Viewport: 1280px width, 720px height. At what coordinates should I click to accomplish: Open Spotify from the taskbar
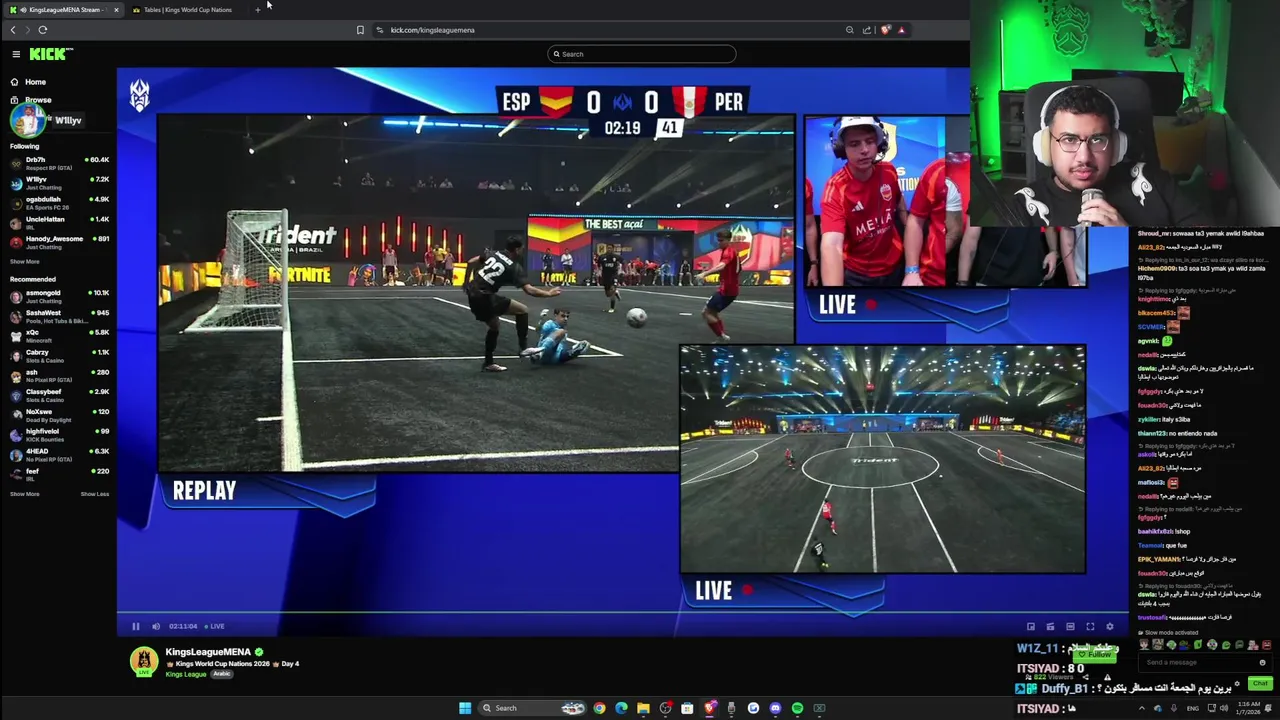coord(797,708)
